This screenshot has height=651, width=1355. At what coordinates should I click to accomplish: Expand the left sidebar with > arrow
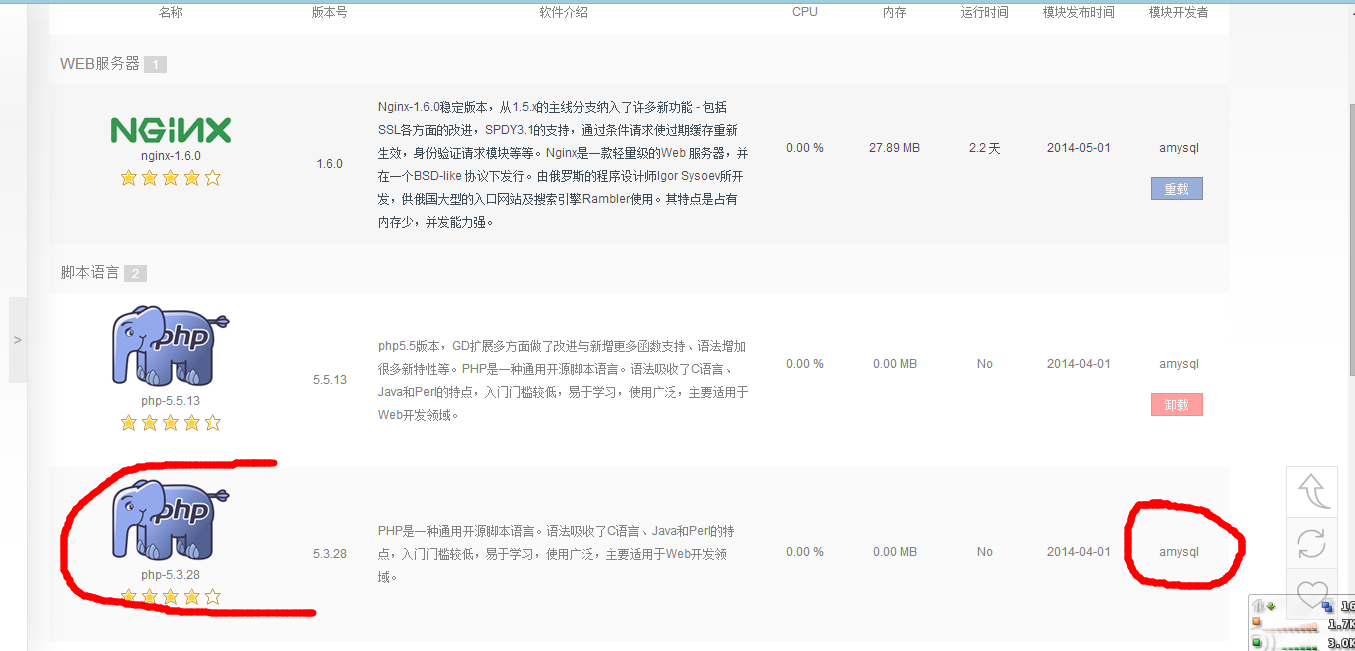coord(18,340)
